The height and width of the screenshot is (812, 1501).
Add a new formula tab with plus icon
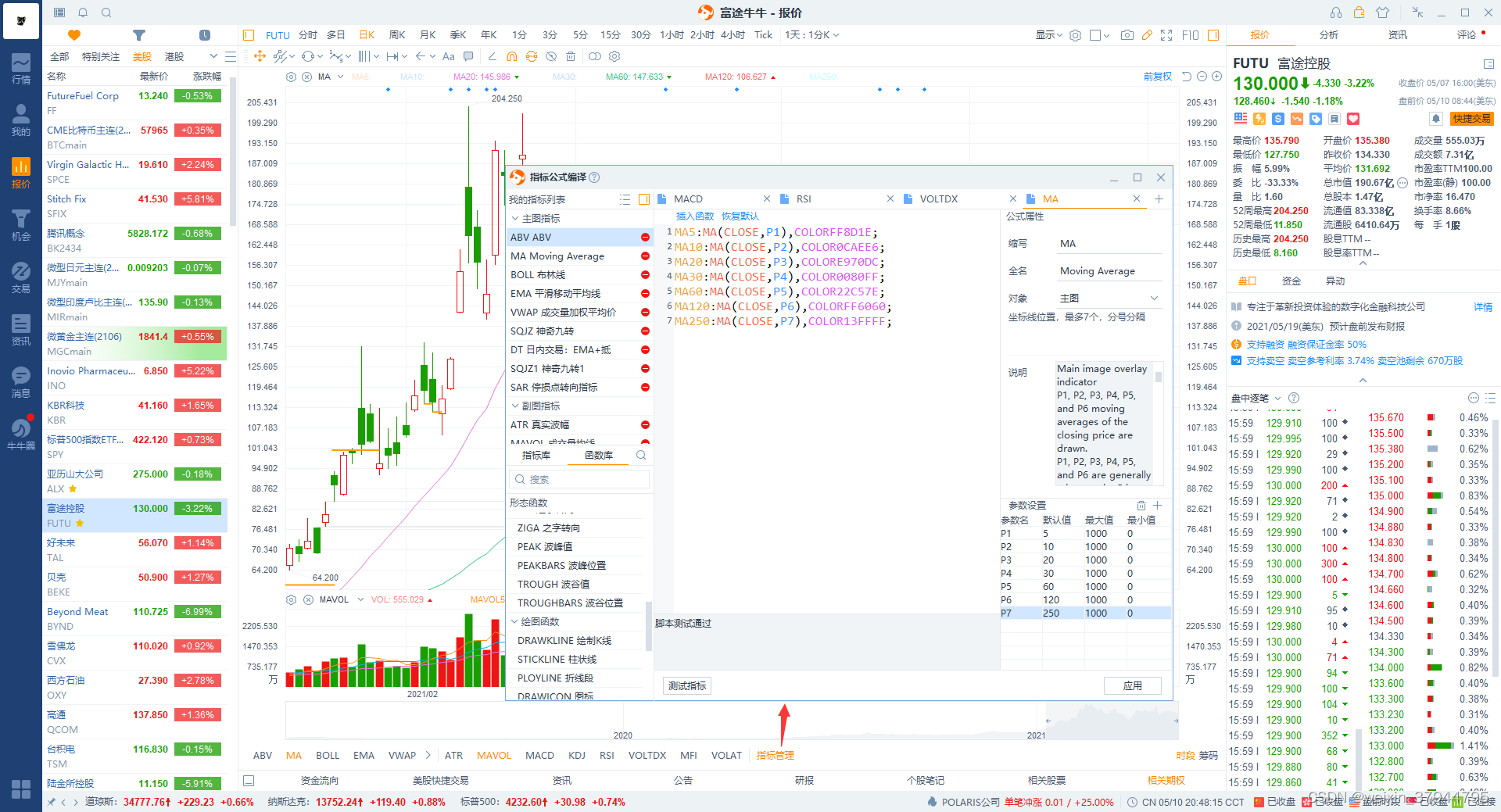click(x=1159, y=199)
